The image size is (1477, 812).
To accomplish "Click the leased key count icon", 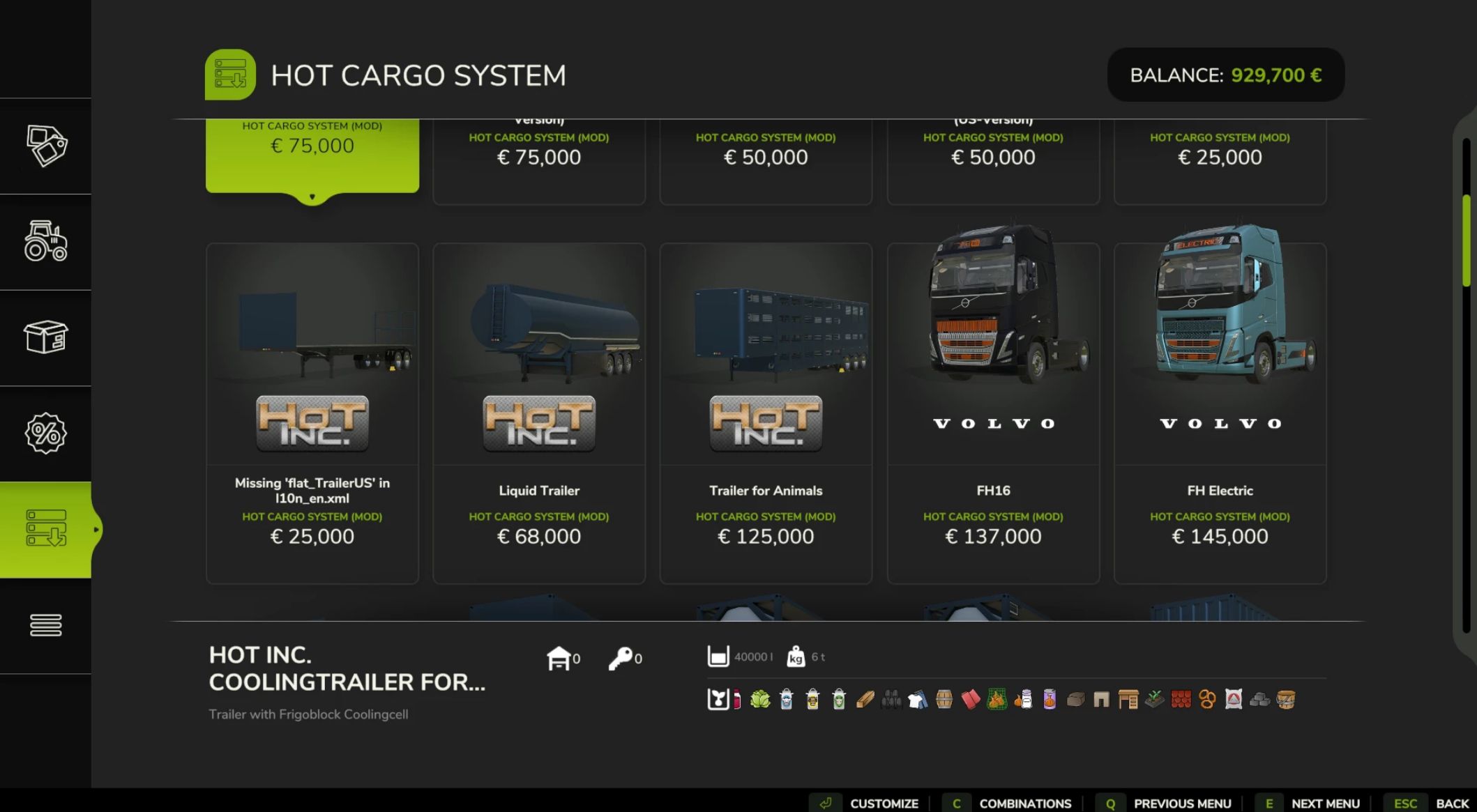I will click(x=620, y=658).
